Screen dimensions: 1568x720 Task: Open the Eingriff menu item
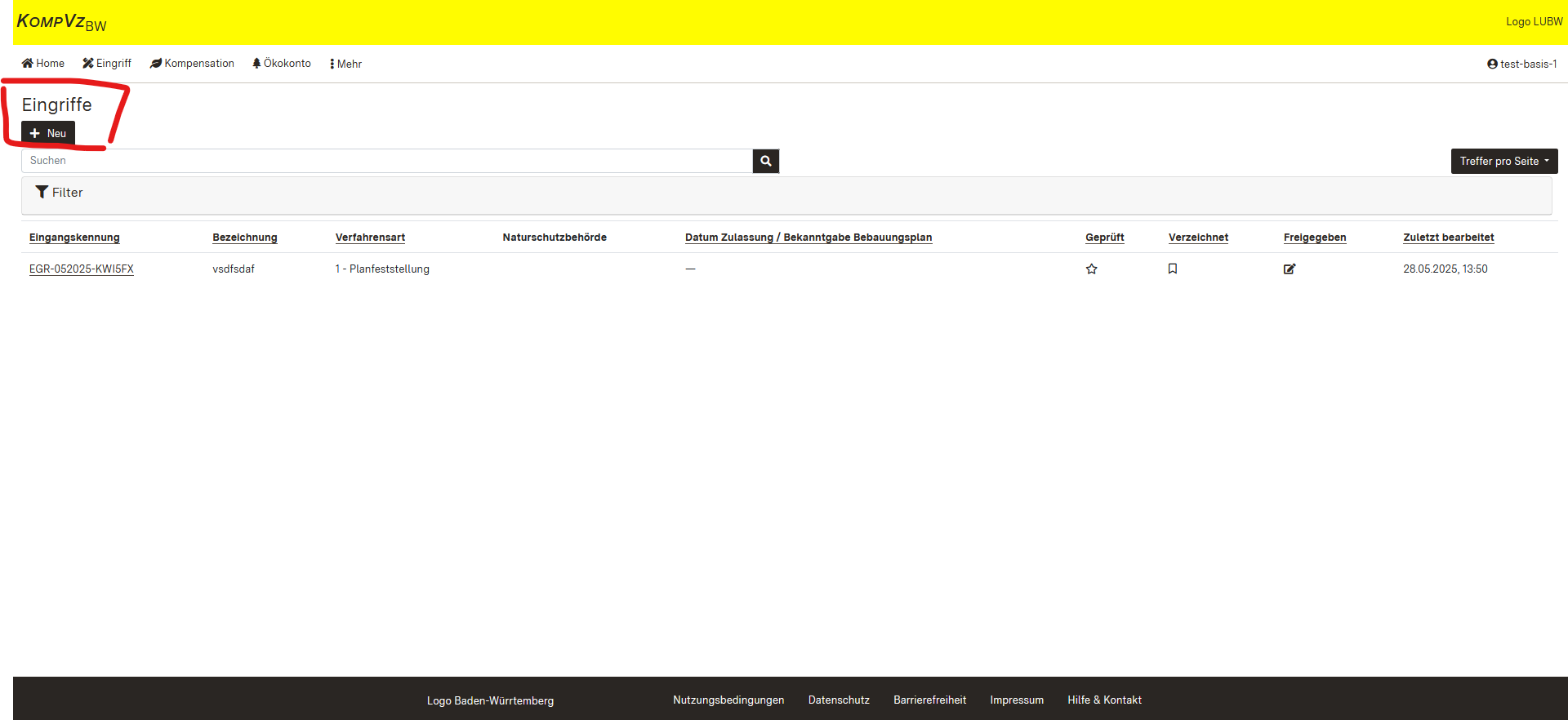coord(107,64)
